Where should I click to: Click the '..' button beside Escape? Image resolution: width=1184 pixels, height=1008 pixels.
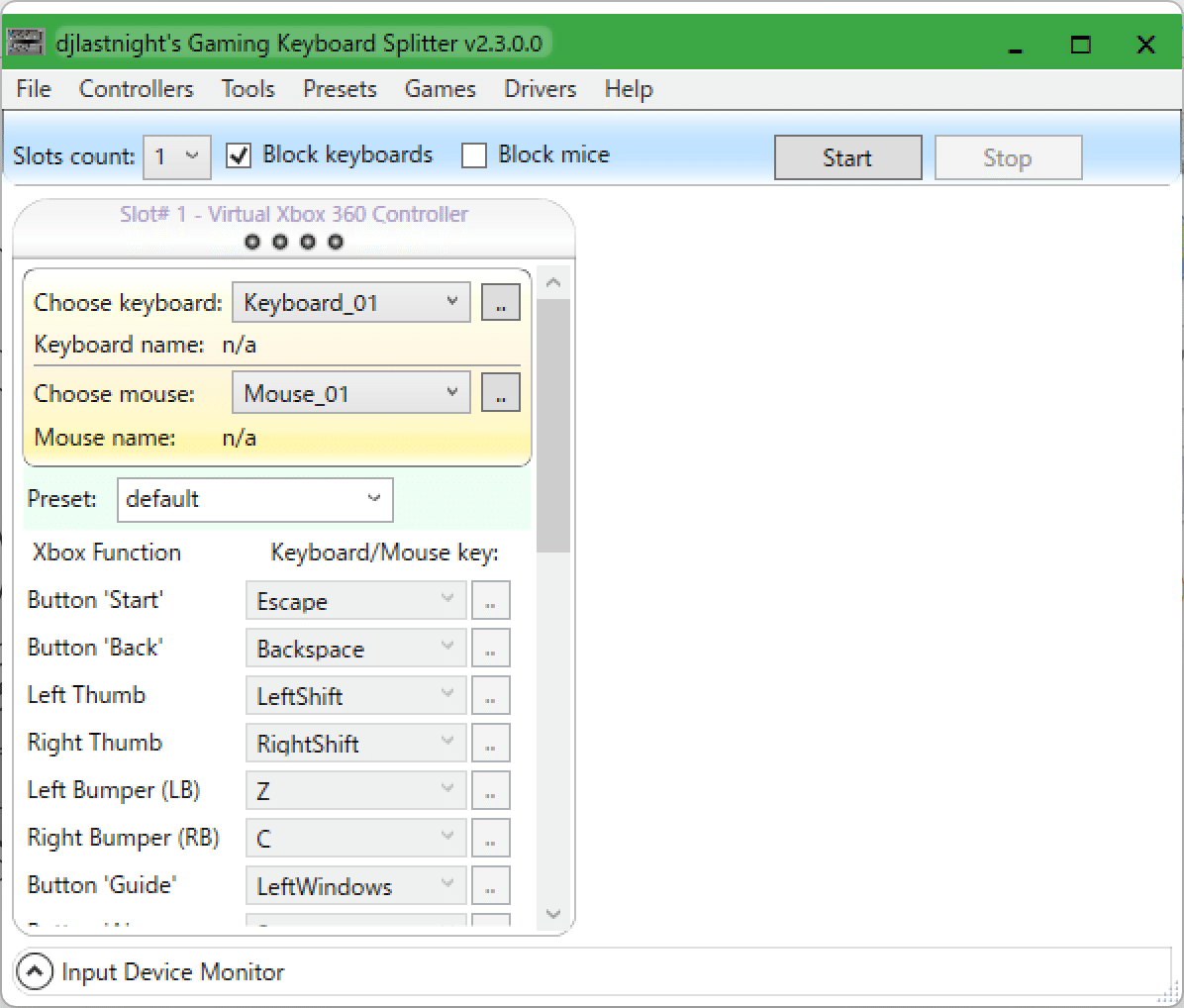[x=491, y=601]
